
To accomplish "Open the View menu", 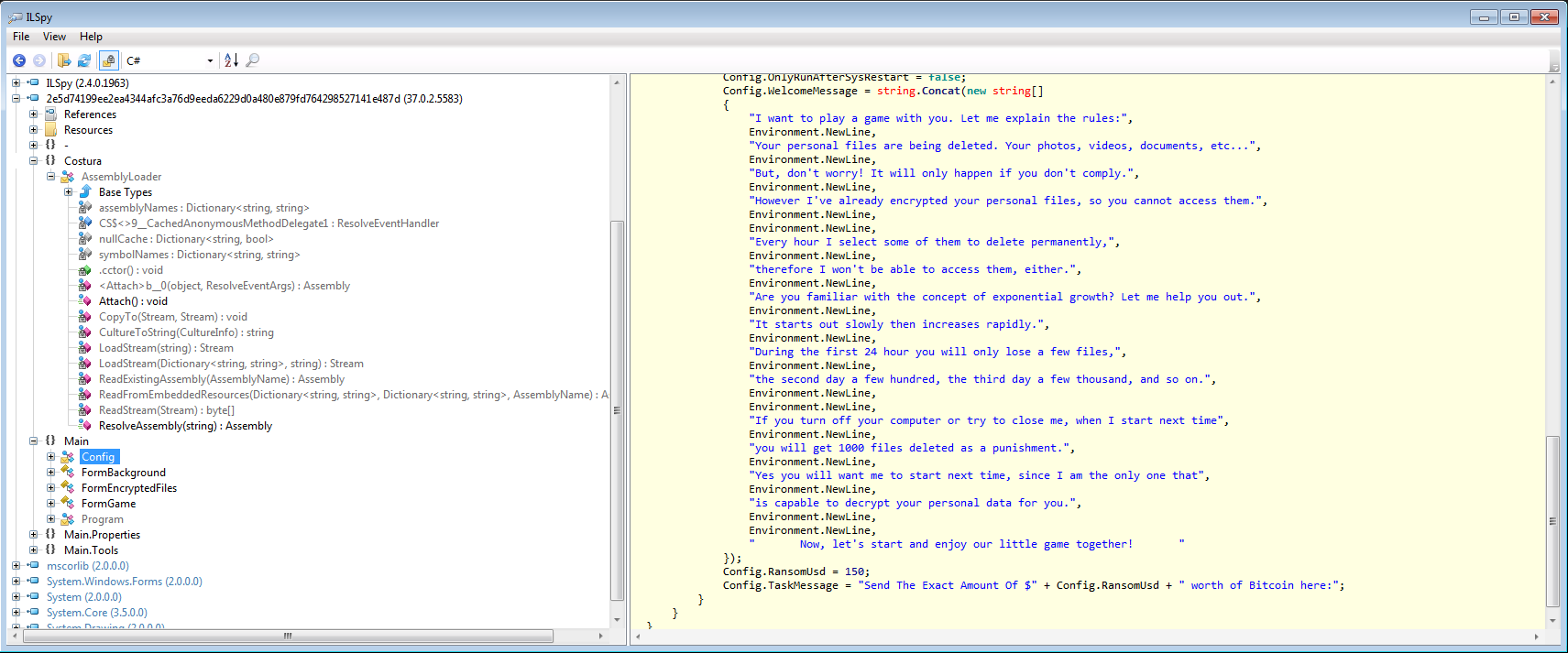I will tap(54, 37).
